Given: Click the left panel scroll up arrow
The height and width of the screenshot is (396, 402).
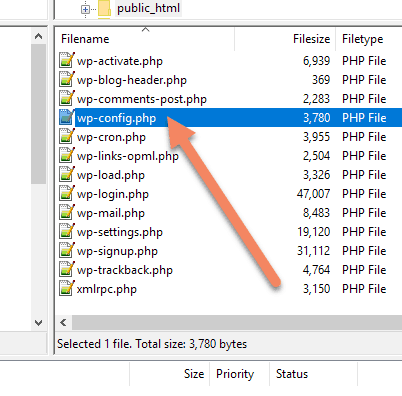Looking at the screenshot, I should (x=38, y=36).
